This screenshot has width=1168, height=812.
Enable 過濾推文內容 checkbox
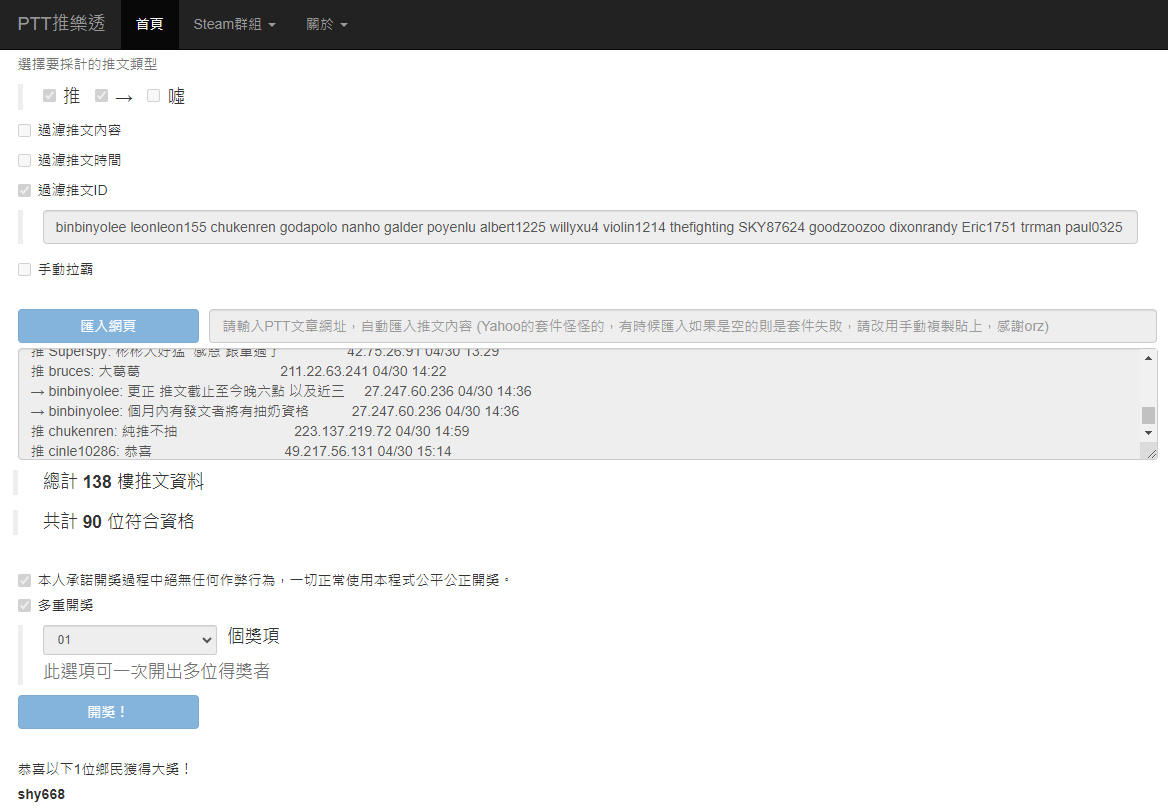25,130
